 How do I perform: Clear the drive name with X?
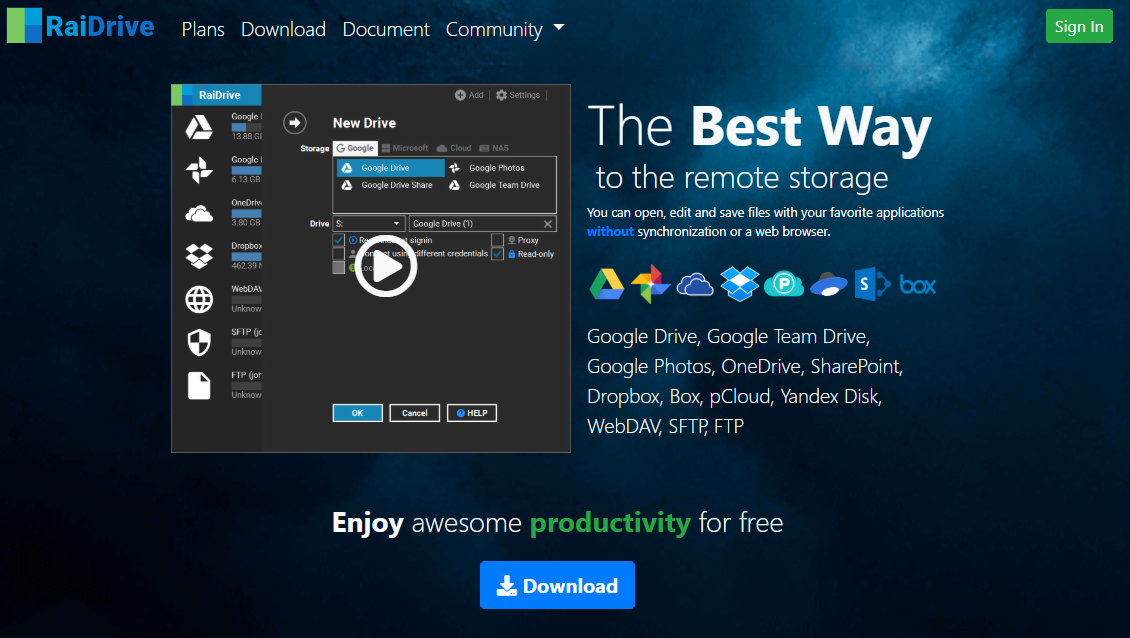(548, 223)
